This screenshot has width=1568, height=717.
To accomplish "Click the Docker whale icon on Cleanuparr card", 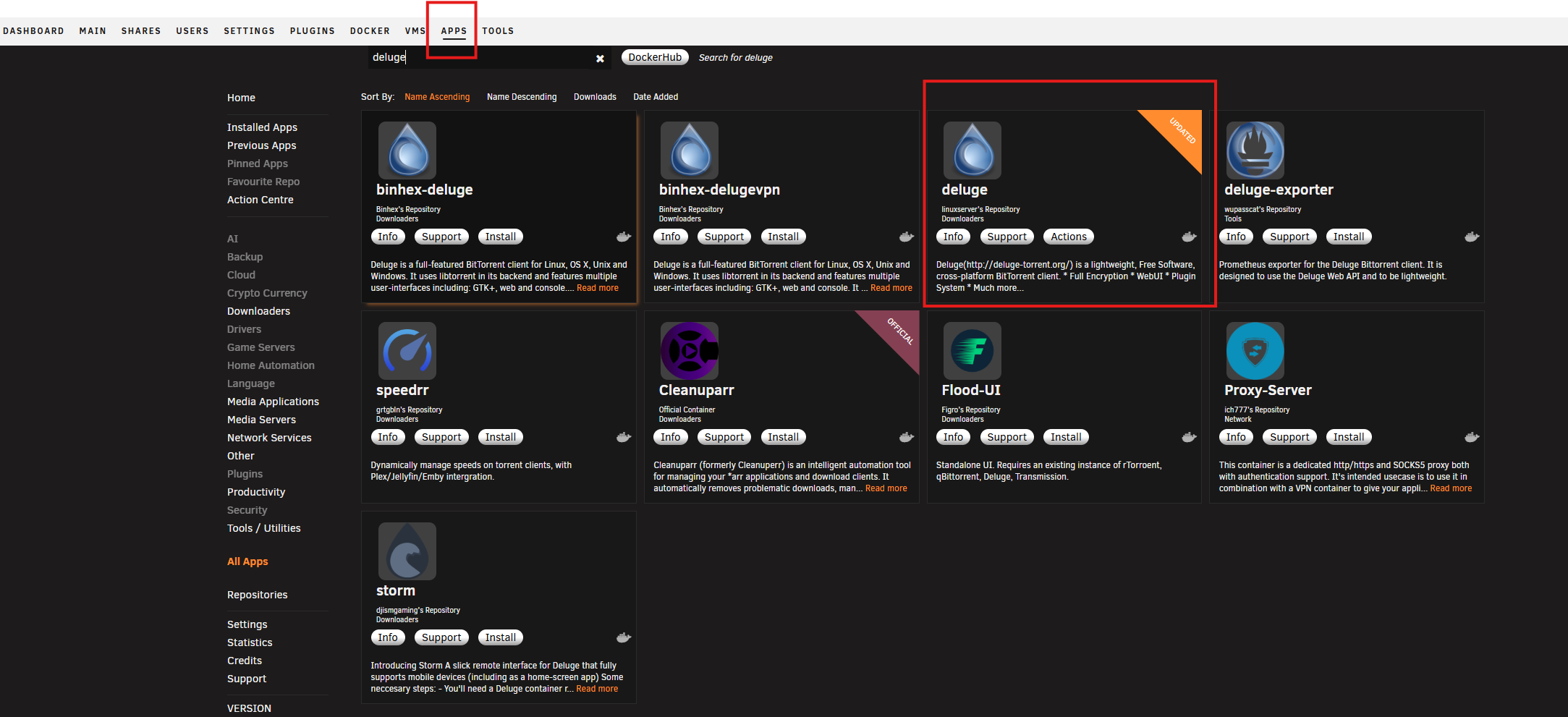I will (907, 437).
